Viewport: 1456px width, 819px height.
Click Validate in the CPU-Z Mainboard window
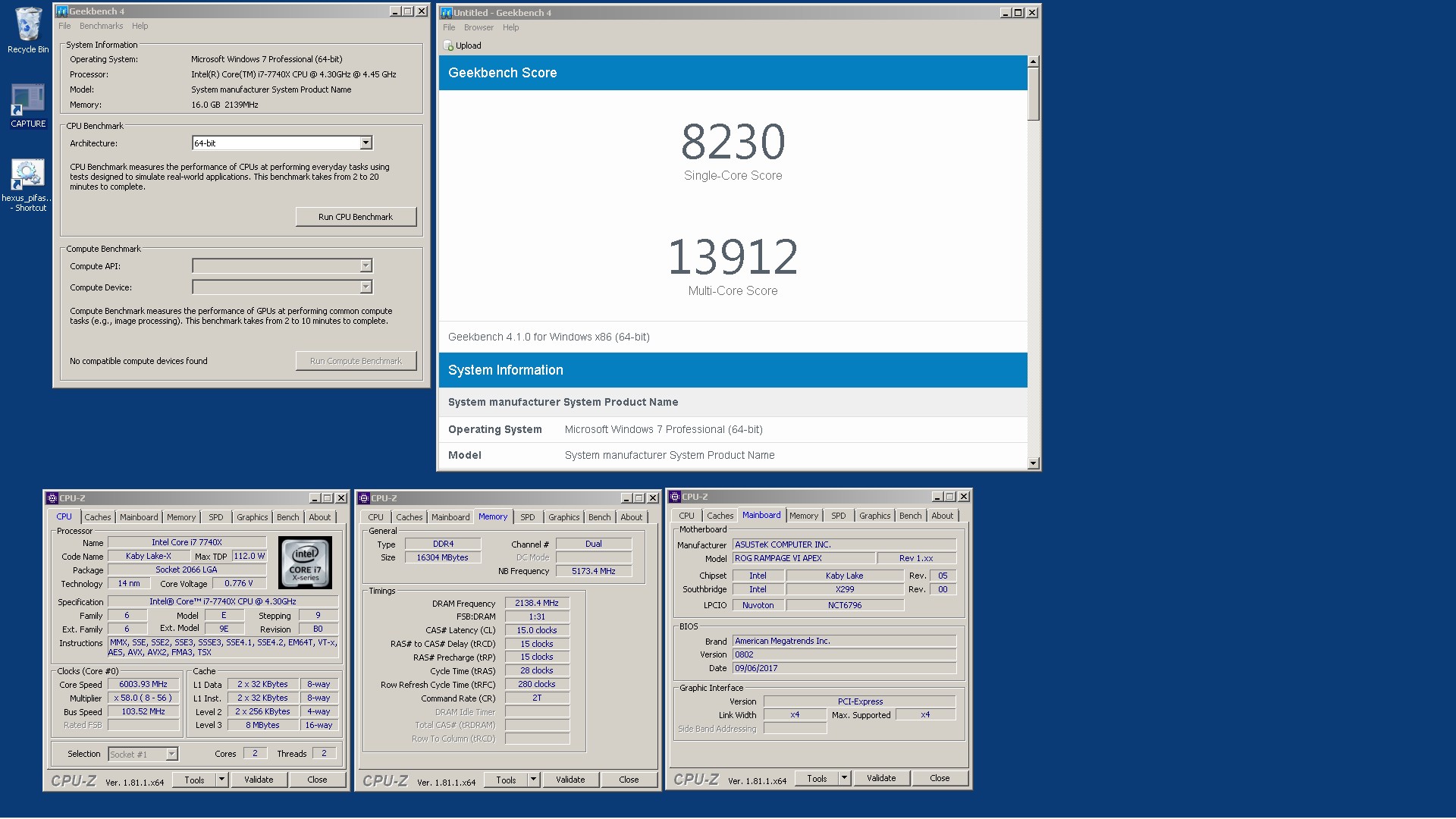pos(881,778)
